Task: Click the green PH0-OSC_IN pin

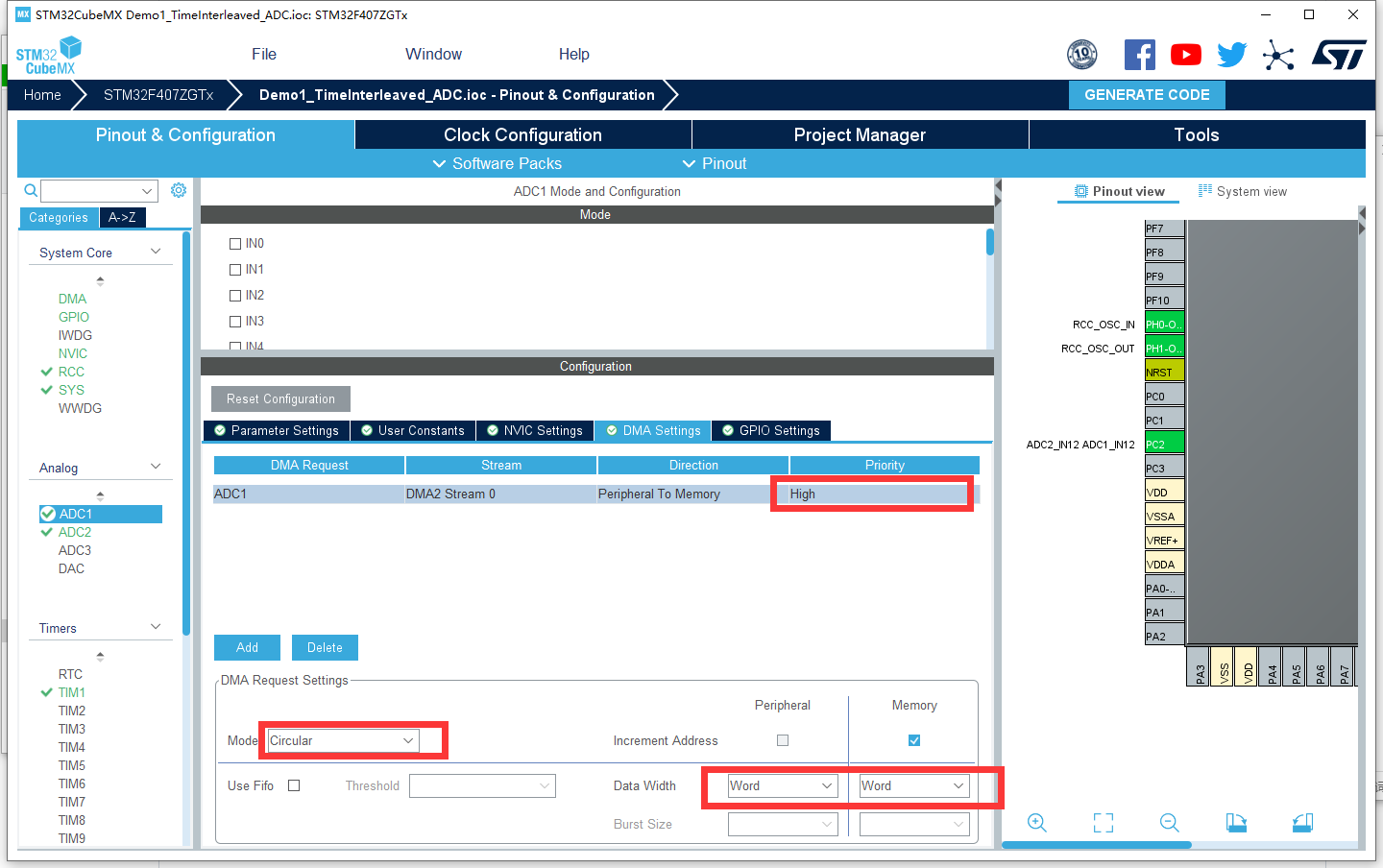Action: 1164,324
